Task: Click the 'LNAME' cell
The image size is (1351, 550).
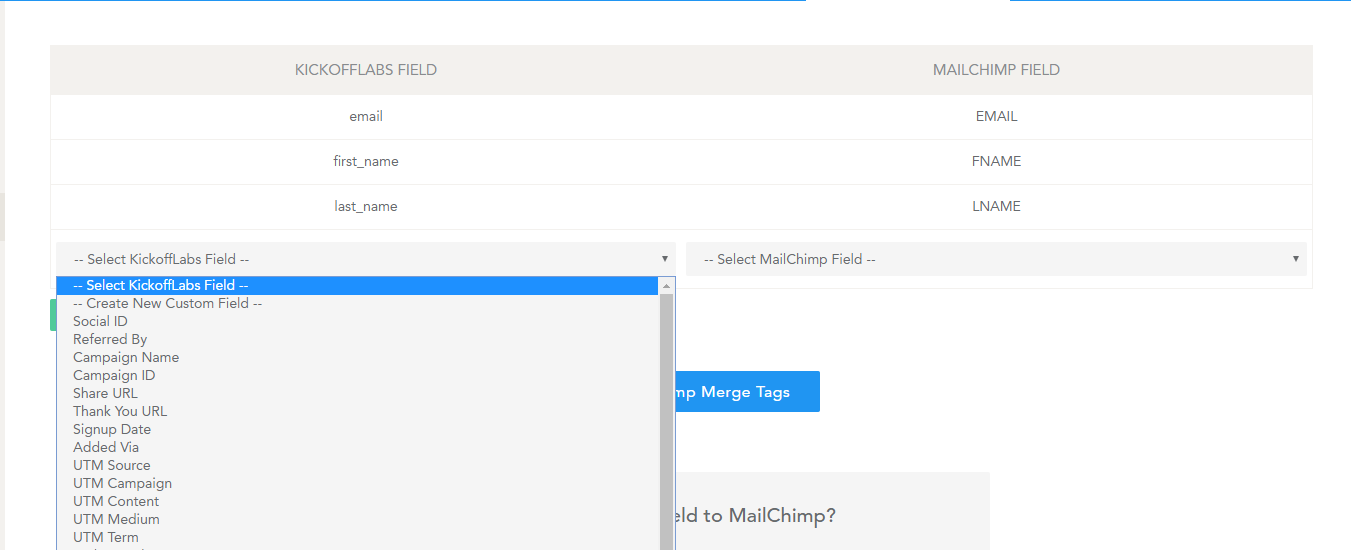Action: click(996, 207)
